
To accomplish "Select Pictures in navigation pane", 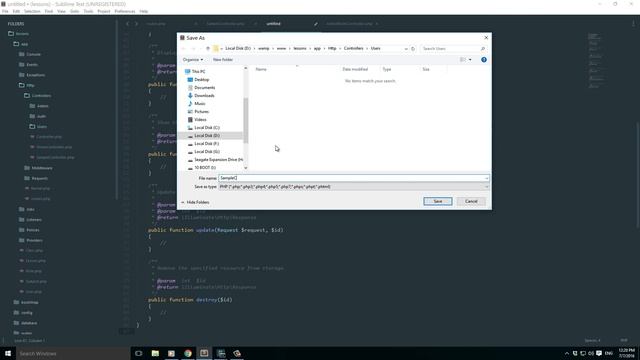I will point(202,111).
